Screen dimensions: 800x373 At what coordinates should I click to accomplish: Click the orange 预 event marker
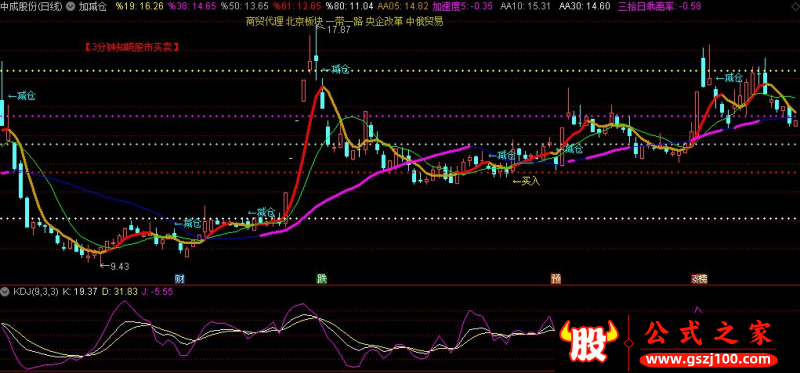point(556,279)
